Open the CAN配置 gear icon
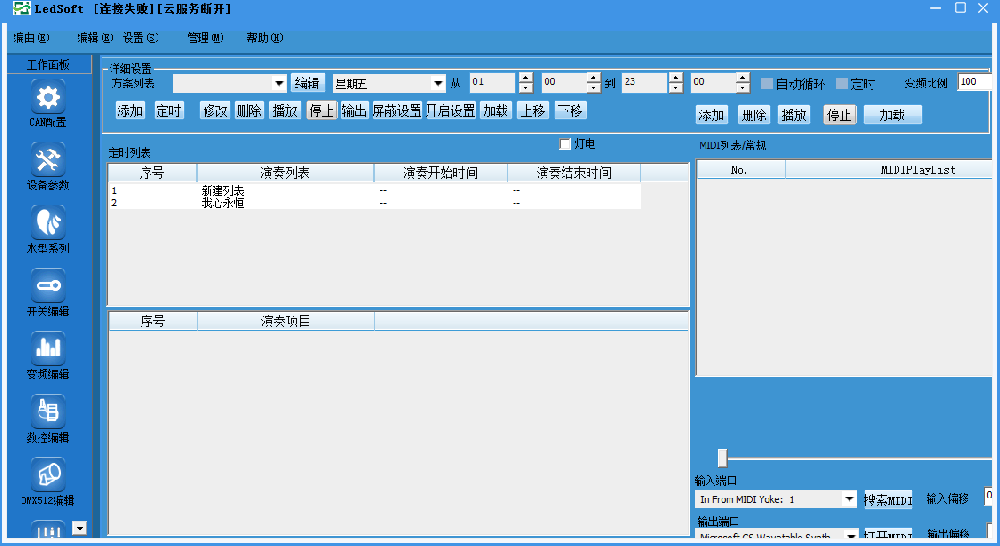The width and height of the screenshot is (1000, 546). click(48, 98)
